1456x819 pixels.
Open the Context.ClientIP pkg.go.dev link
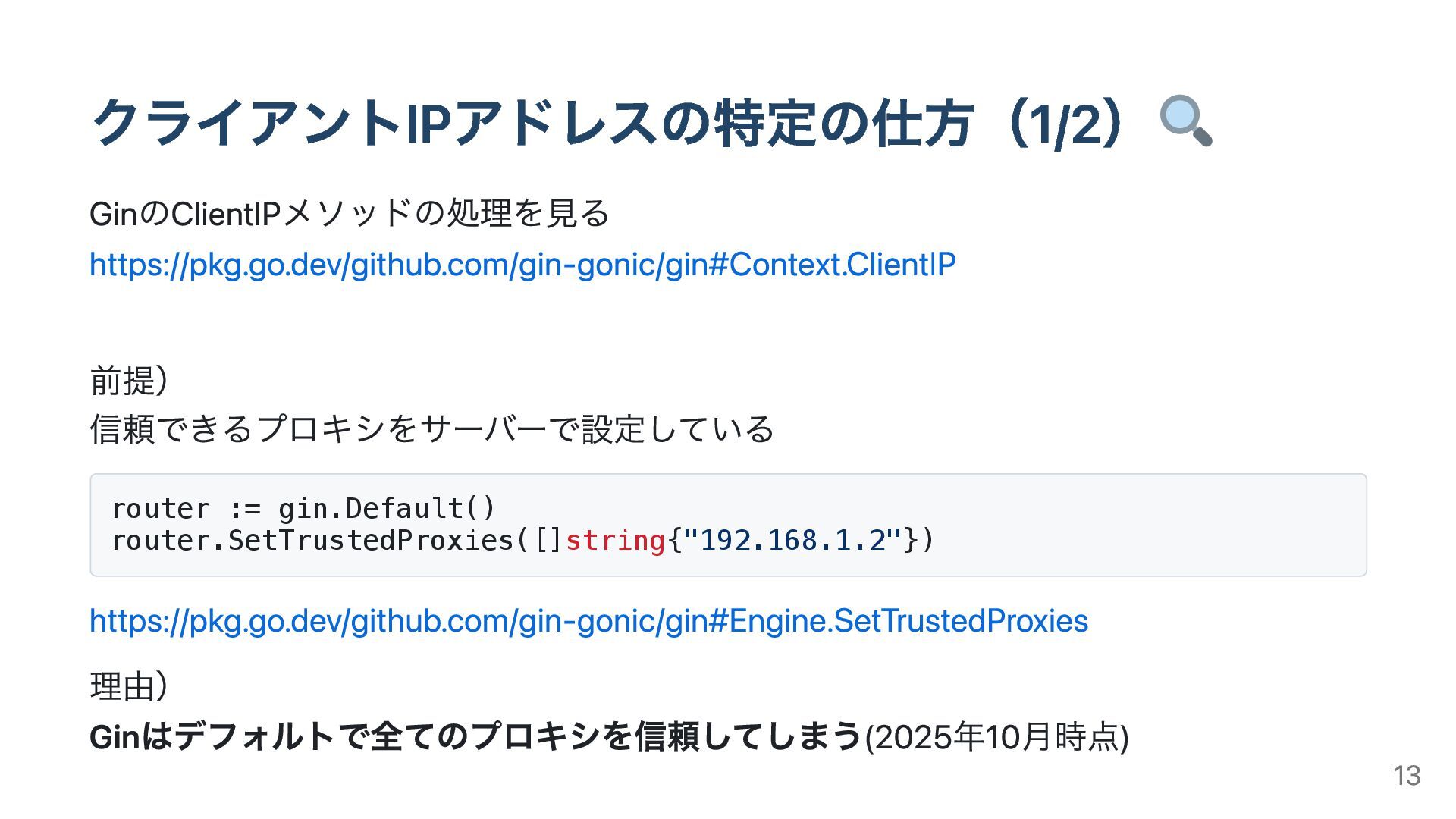point(522,265)
